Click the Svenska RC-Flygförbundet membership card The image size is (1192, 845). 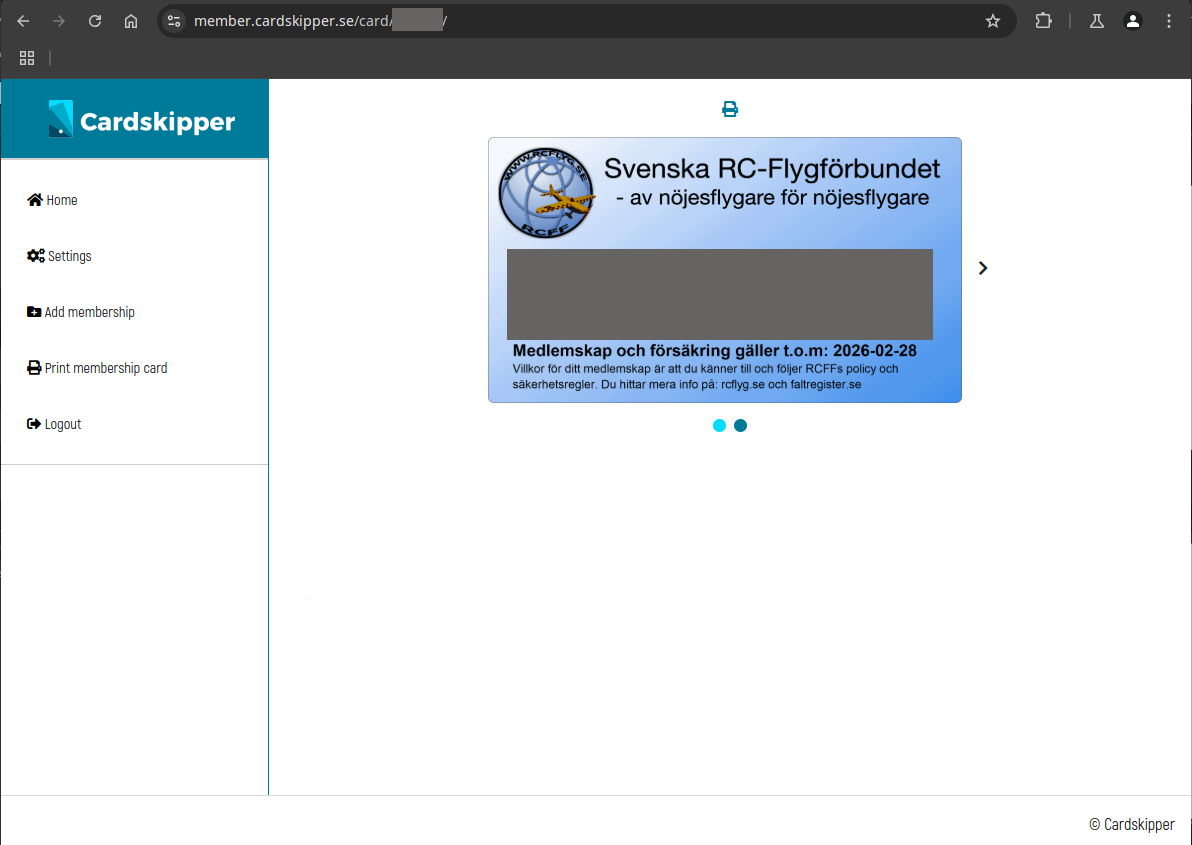[x=724, y=270]
